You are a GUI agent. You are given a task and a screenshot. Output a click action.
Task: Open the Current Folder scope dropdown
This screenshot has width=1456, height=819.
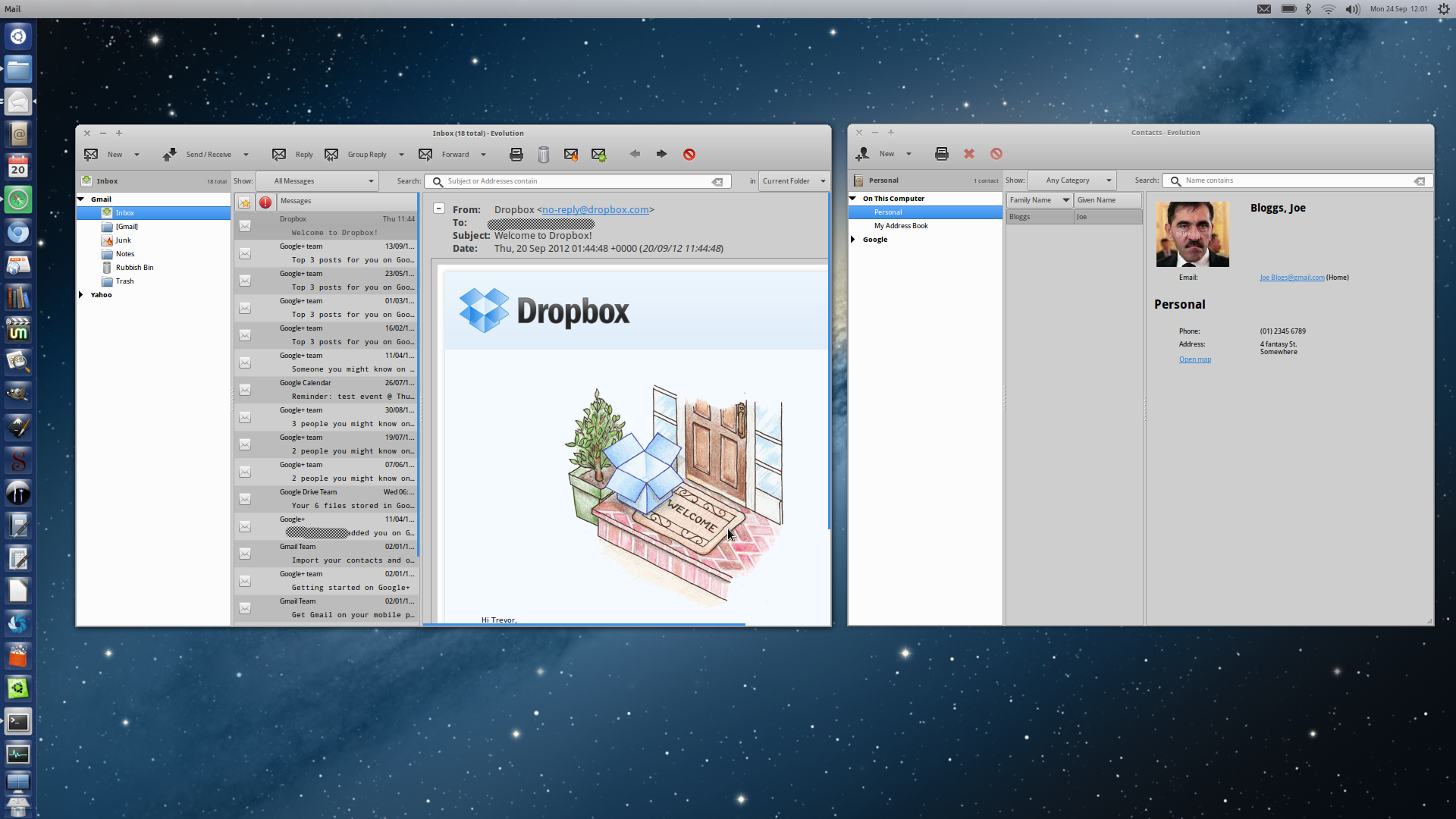coord(794,181)
